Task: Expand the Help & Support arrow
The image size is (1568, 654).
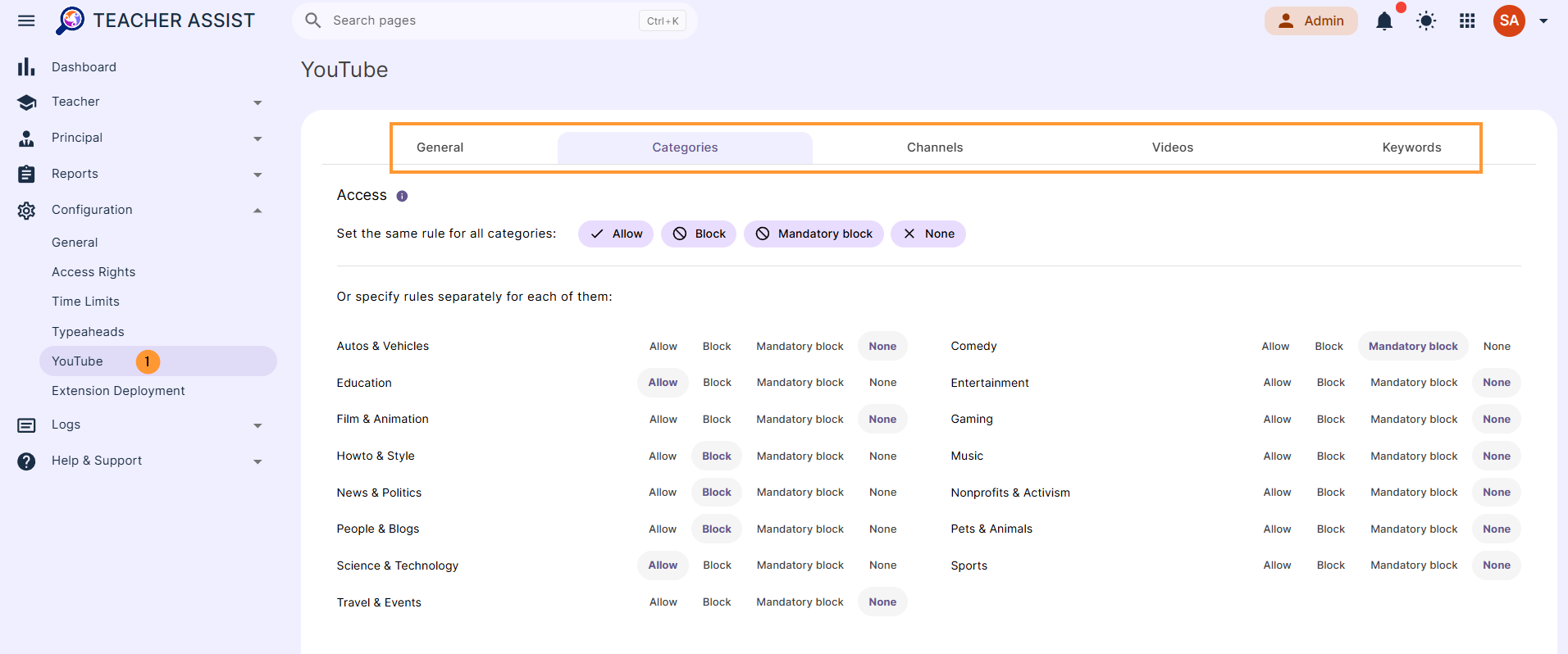Action: point(258,461)
